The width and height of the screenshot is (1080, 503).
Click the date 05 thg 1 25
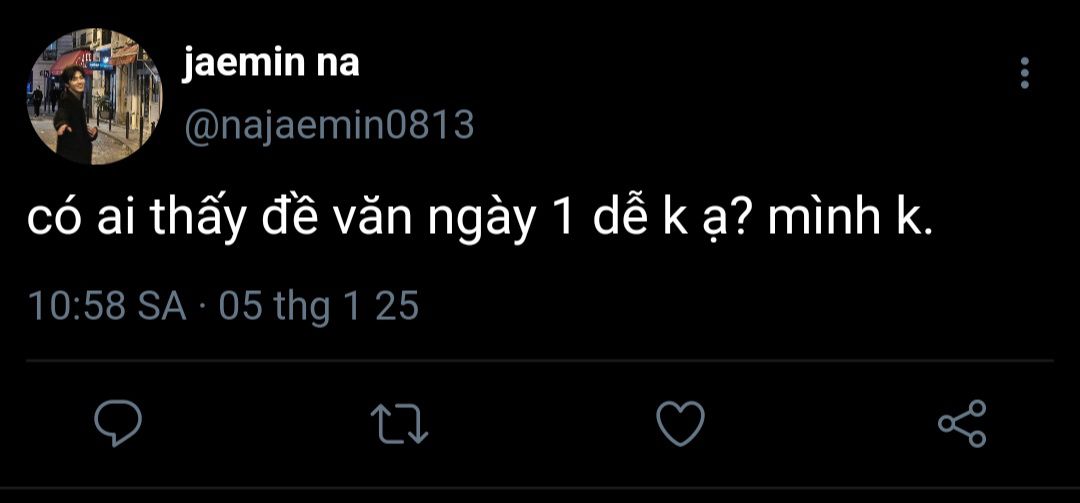point(319,307)
